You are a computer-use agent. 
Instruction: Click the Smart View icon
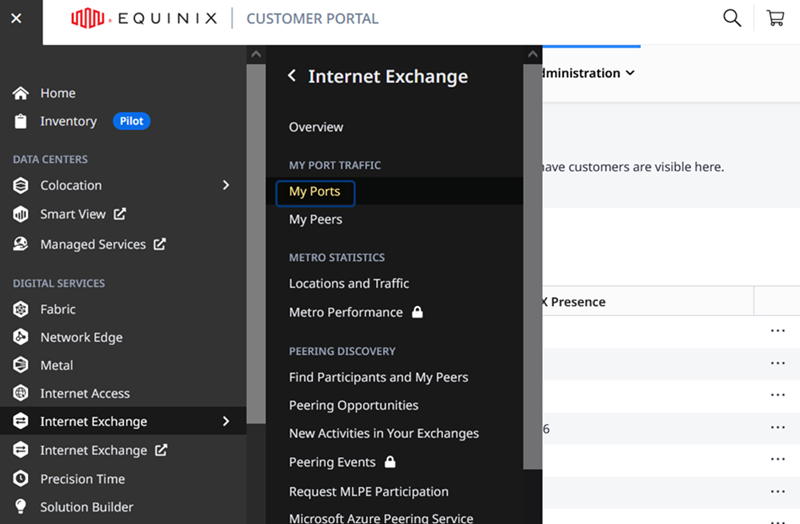click(20, 214)
